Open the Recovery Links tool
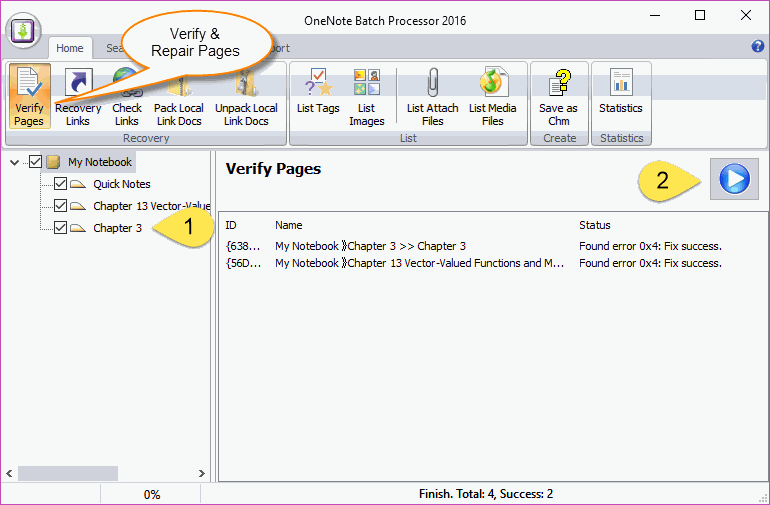 [78, 96]
